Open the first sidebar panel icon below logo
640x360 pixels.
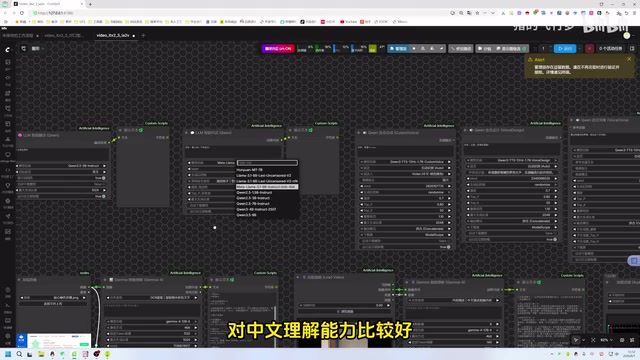point(7,62)
